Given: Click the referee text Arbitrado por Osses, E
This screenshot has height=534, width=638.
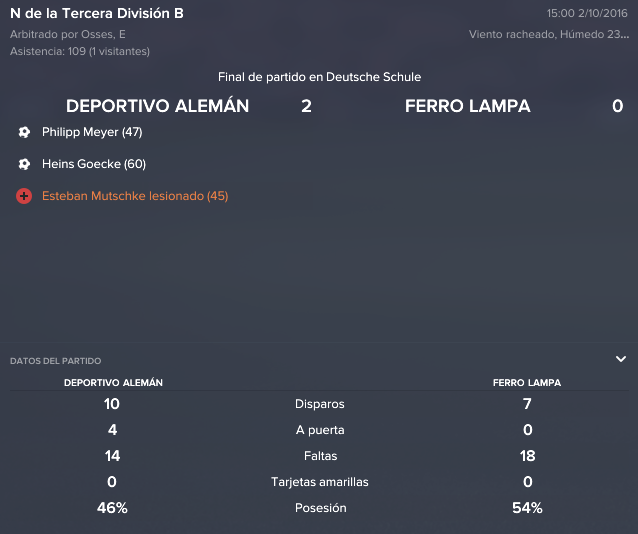Looking at the screenshot, I should tap(68, 34).
